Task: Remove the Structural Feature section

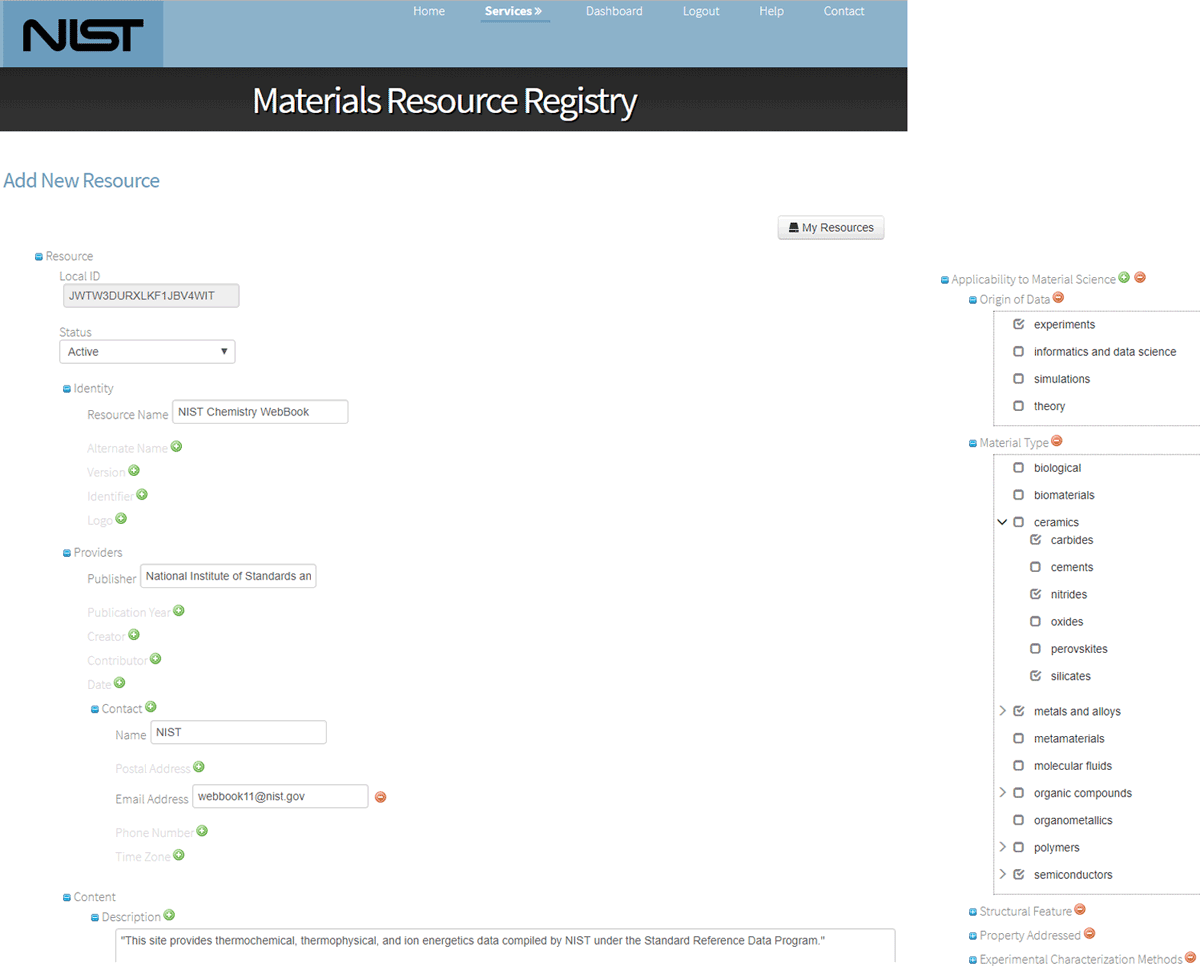Action: click(1080, 910)
